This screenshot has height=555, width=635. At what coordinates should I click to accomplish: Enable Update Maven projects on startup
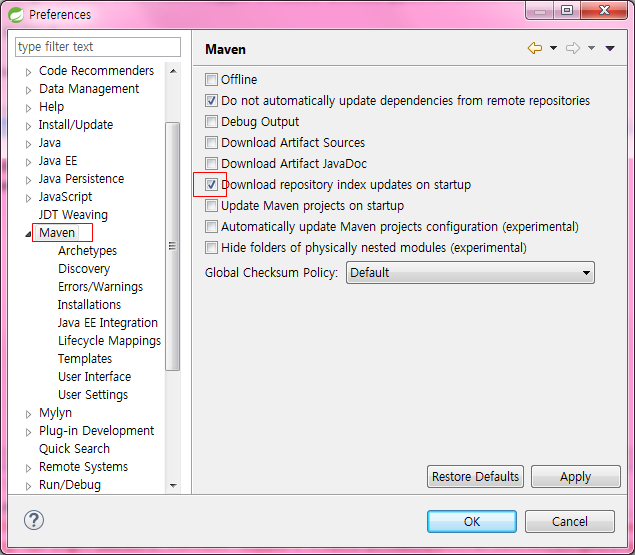(x=211, y=206)
